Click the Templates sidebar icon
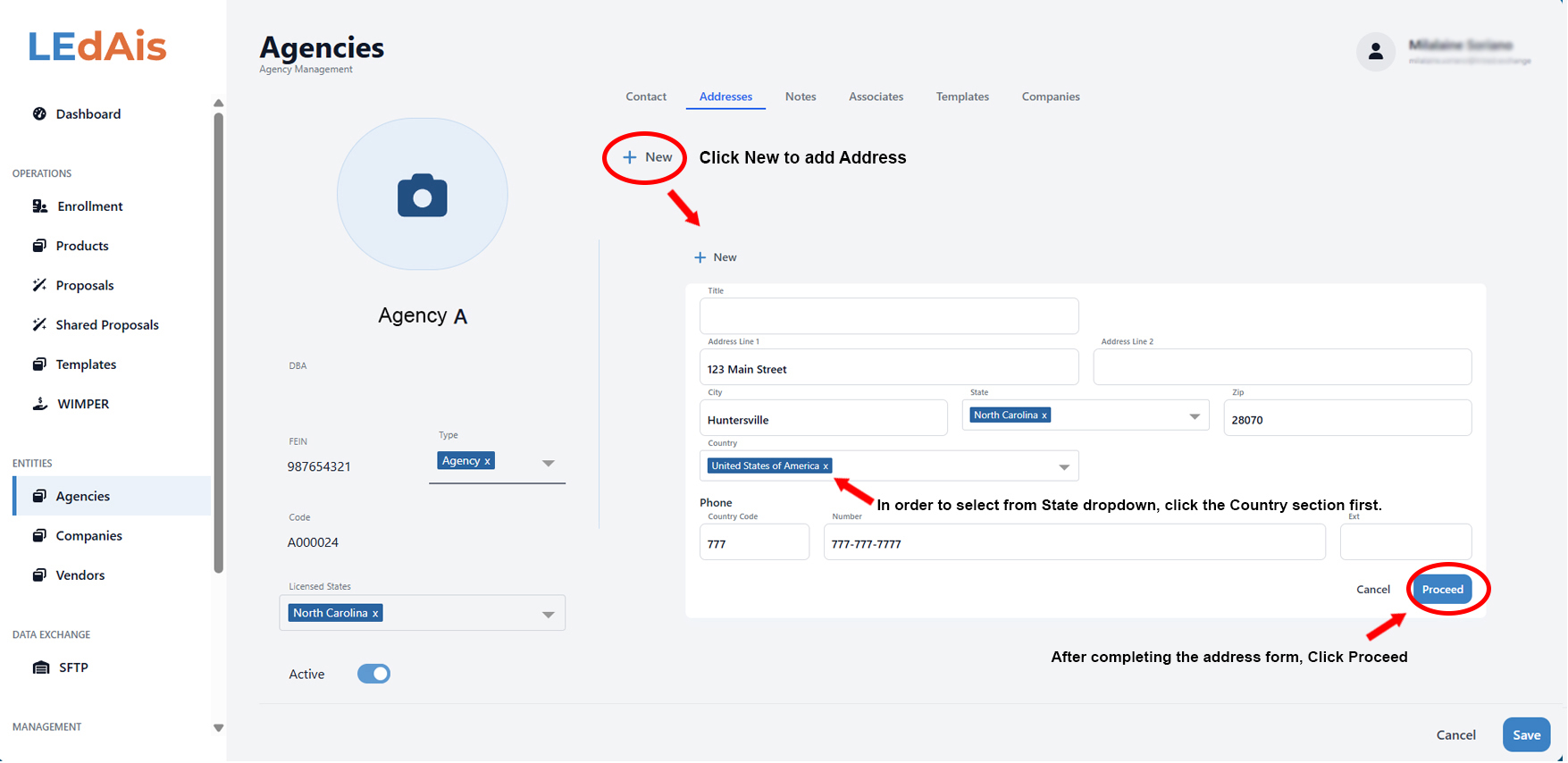Screen dimensions: 1568x763 point(39,365)
